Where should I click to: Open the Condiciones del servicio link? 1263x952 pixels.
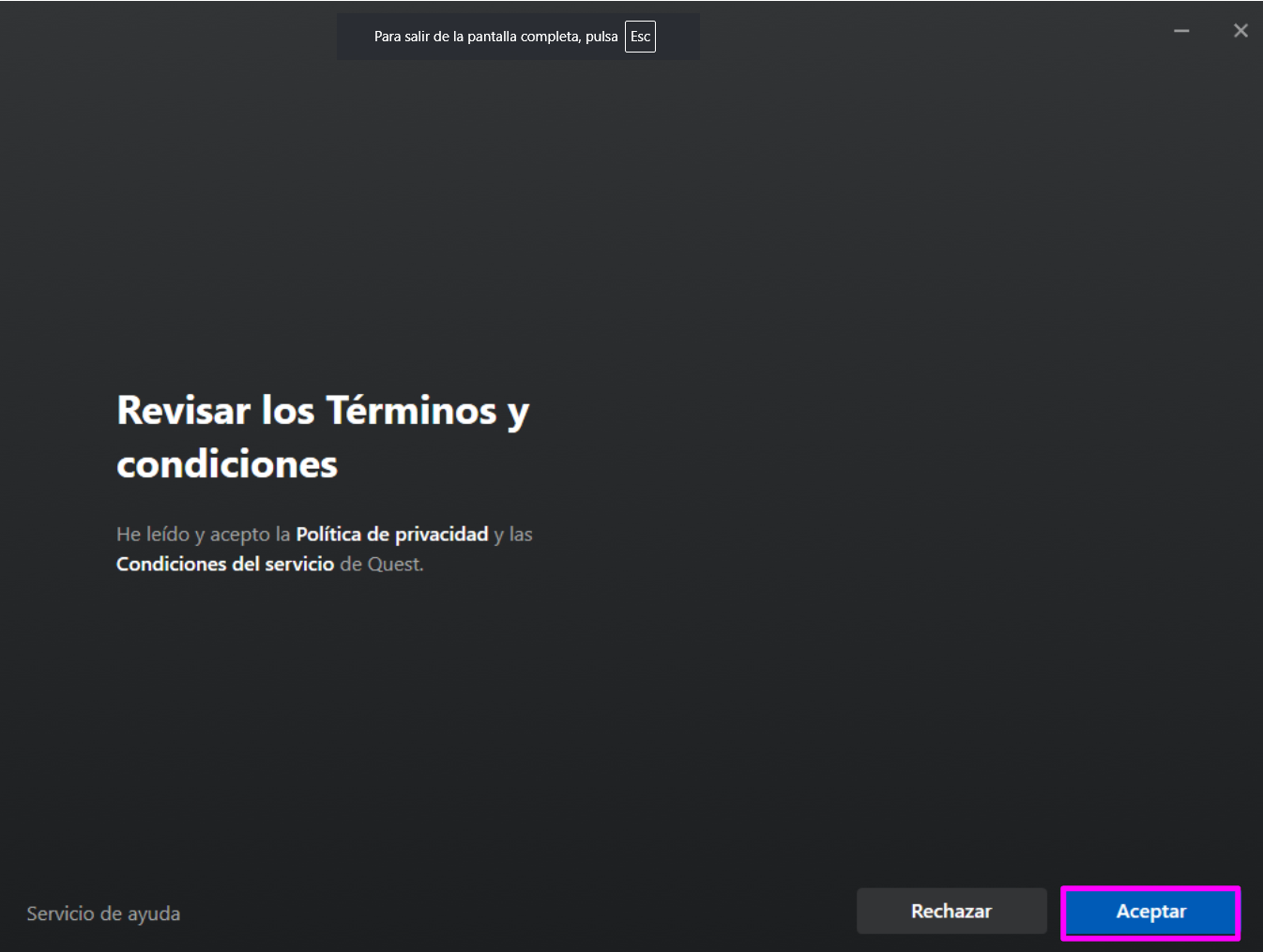pyautogui.click(x=225, y=564)
